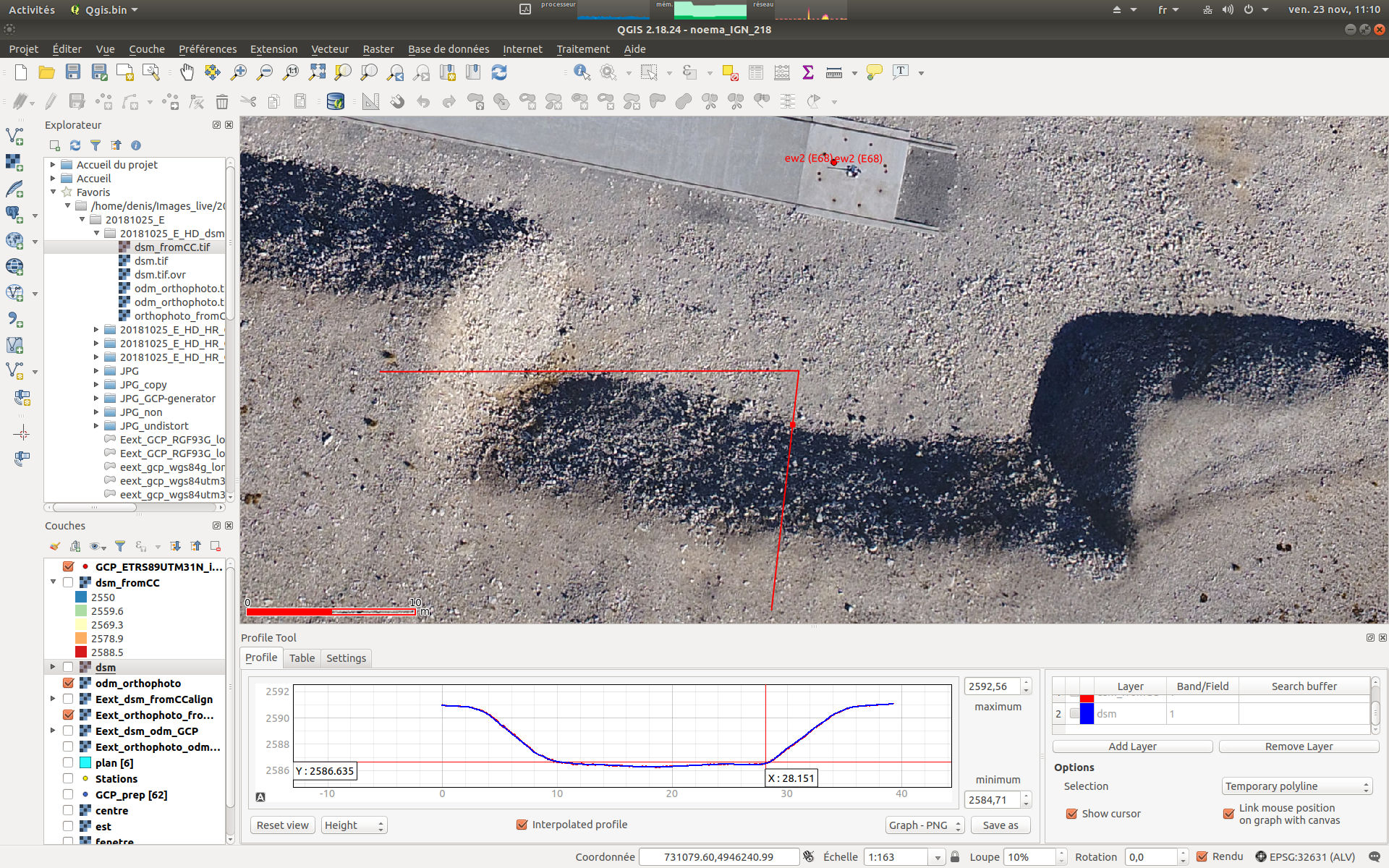
Task: Activate the Zoom In tool
Action: click(238, 72)
